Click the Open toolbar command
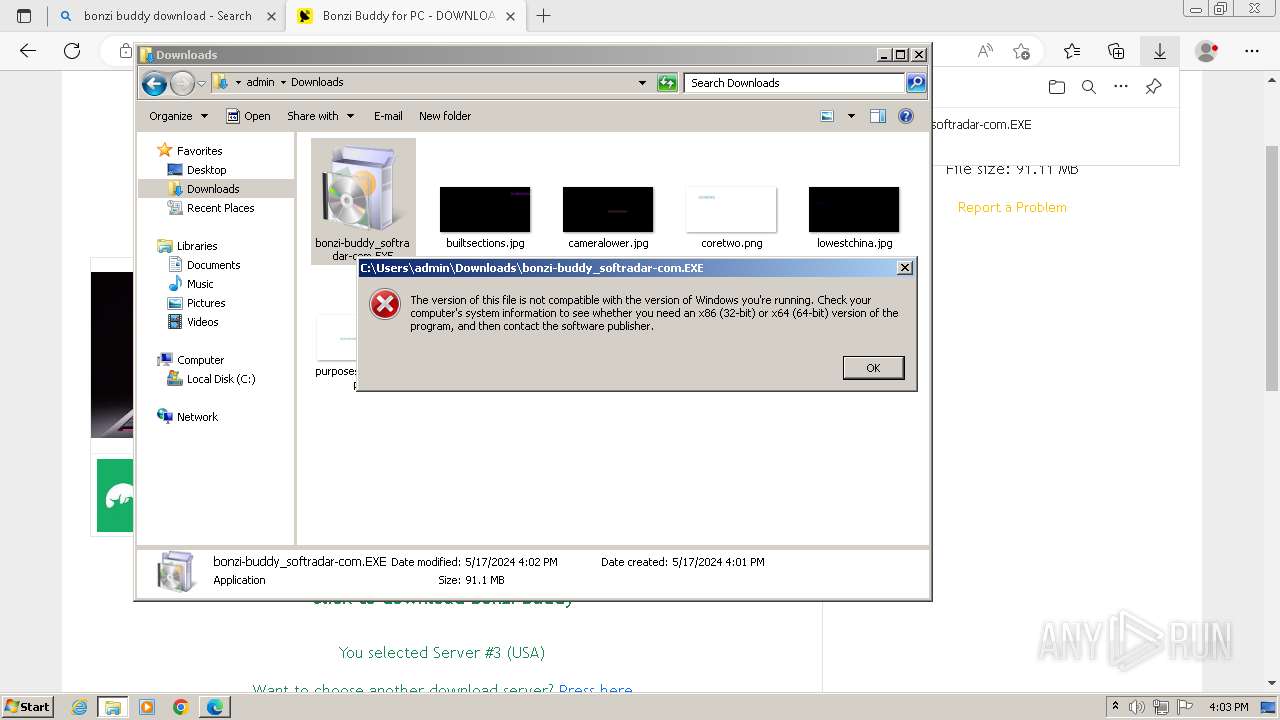The height and width of the screenshot is (720, 1280). pyautogui.click(x=248, y=116)
